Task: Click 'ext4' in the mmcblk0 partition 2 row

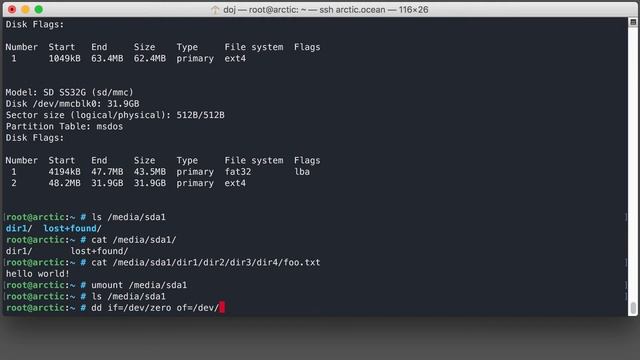Action: [235, 183]
